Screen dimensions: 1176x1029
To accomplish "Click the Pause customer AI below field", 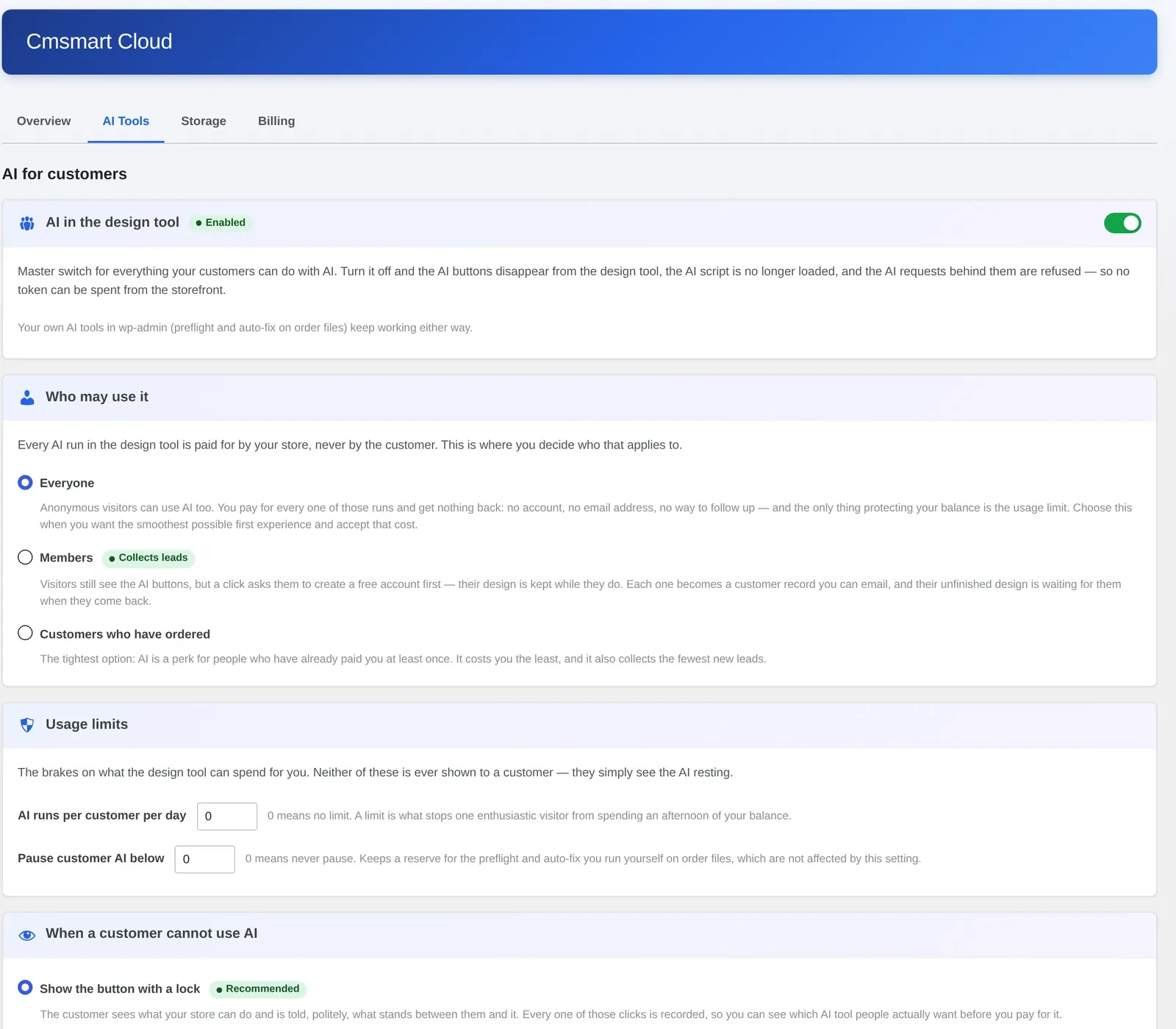I will coord(204,859).
